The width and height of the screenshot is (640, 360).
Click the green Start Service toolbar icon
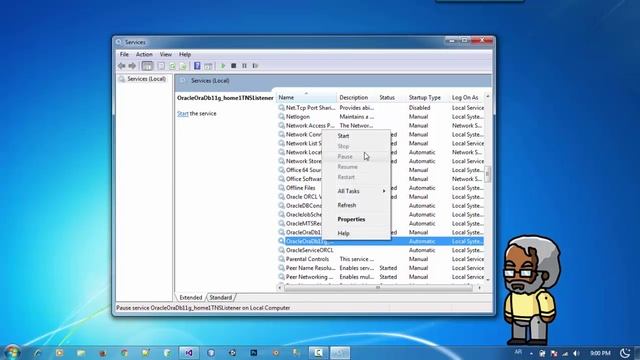pyautogui.click(x=223, y=66)
